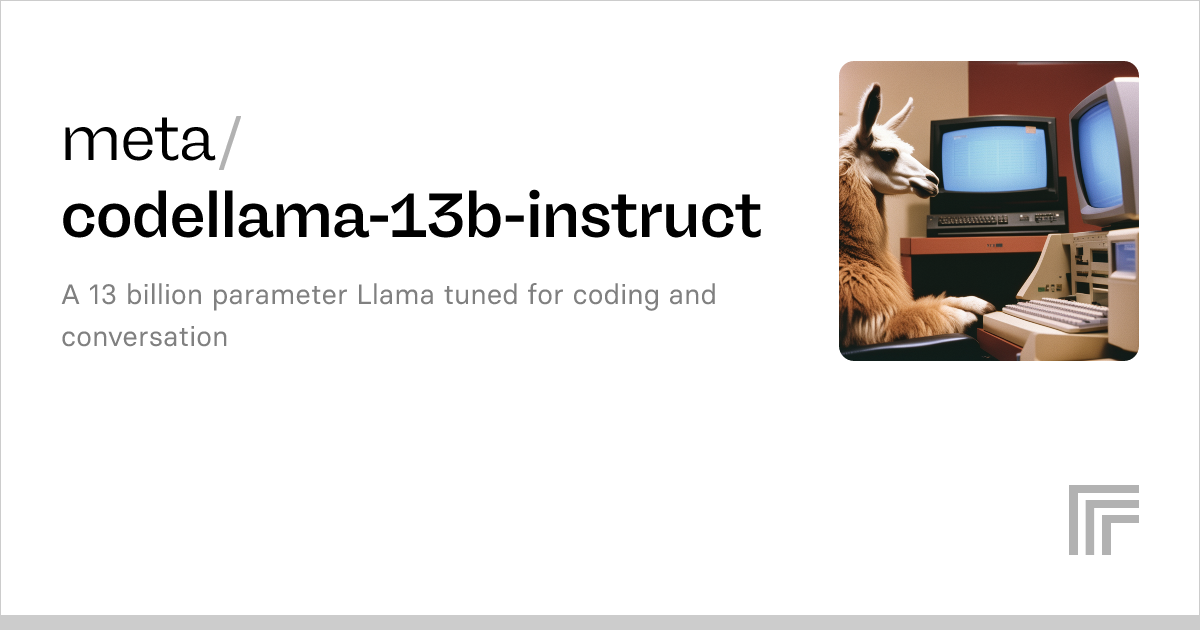Image resolution: width=1200 pixels, height=630 pixels.
Task: Open the llama at computer thumbnail
Action: pos(988,211)
